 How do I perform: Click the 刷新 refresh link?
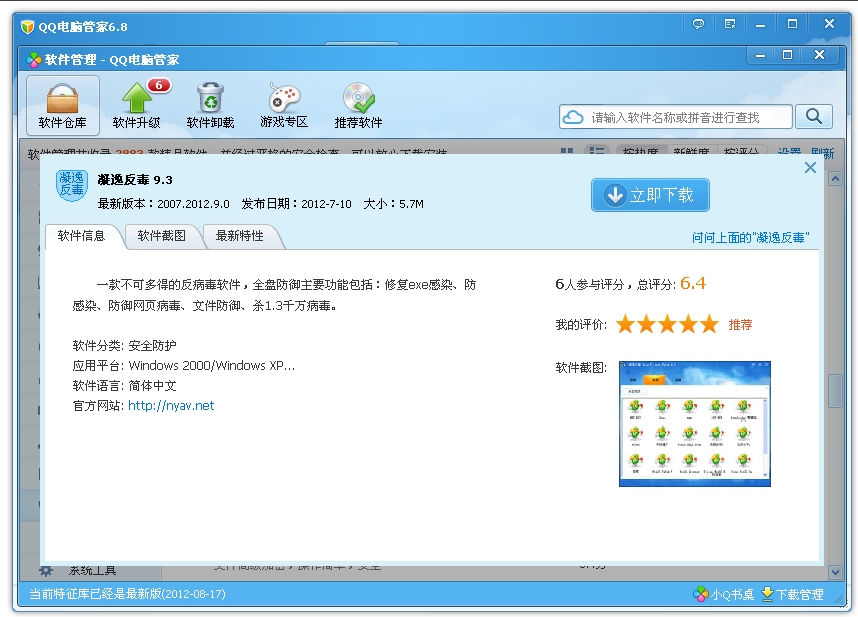point(822,153)
